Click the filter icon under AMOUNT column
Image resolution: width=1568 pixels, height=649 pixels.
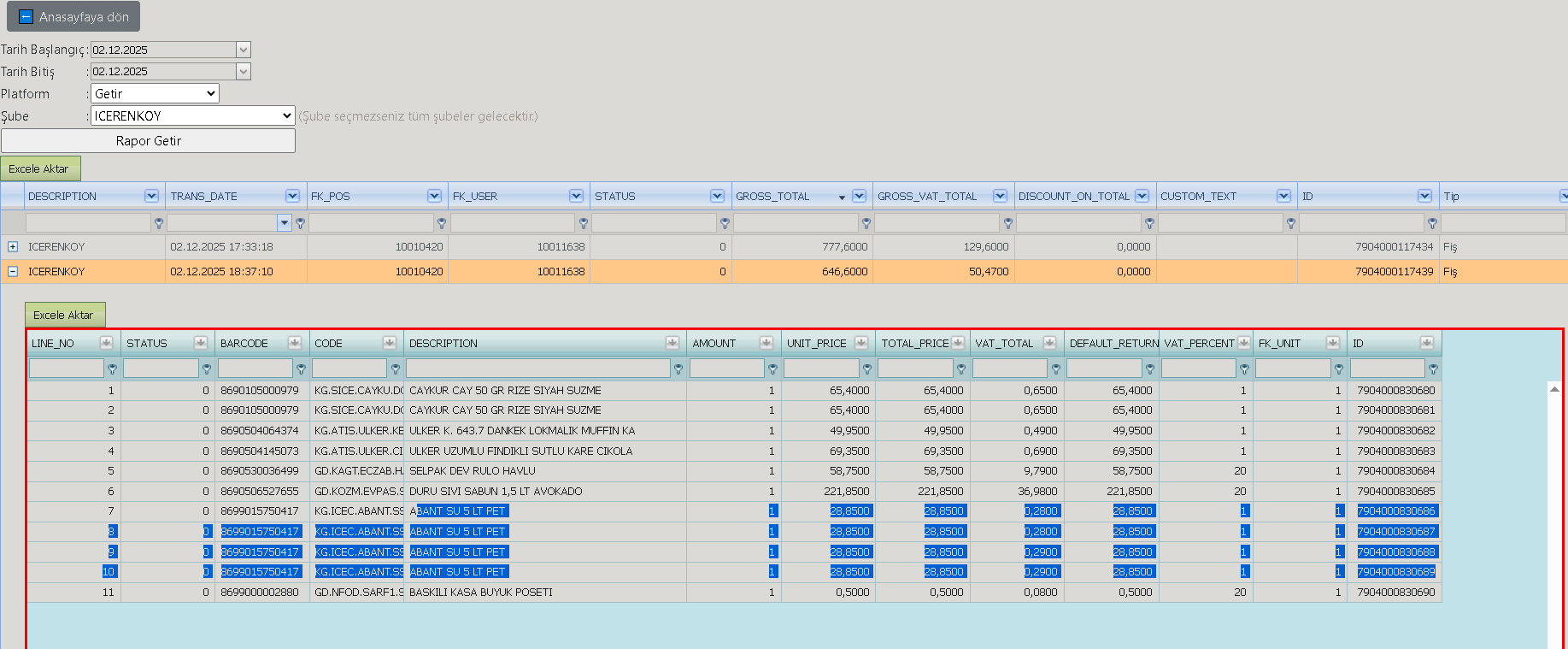[772, 369]
